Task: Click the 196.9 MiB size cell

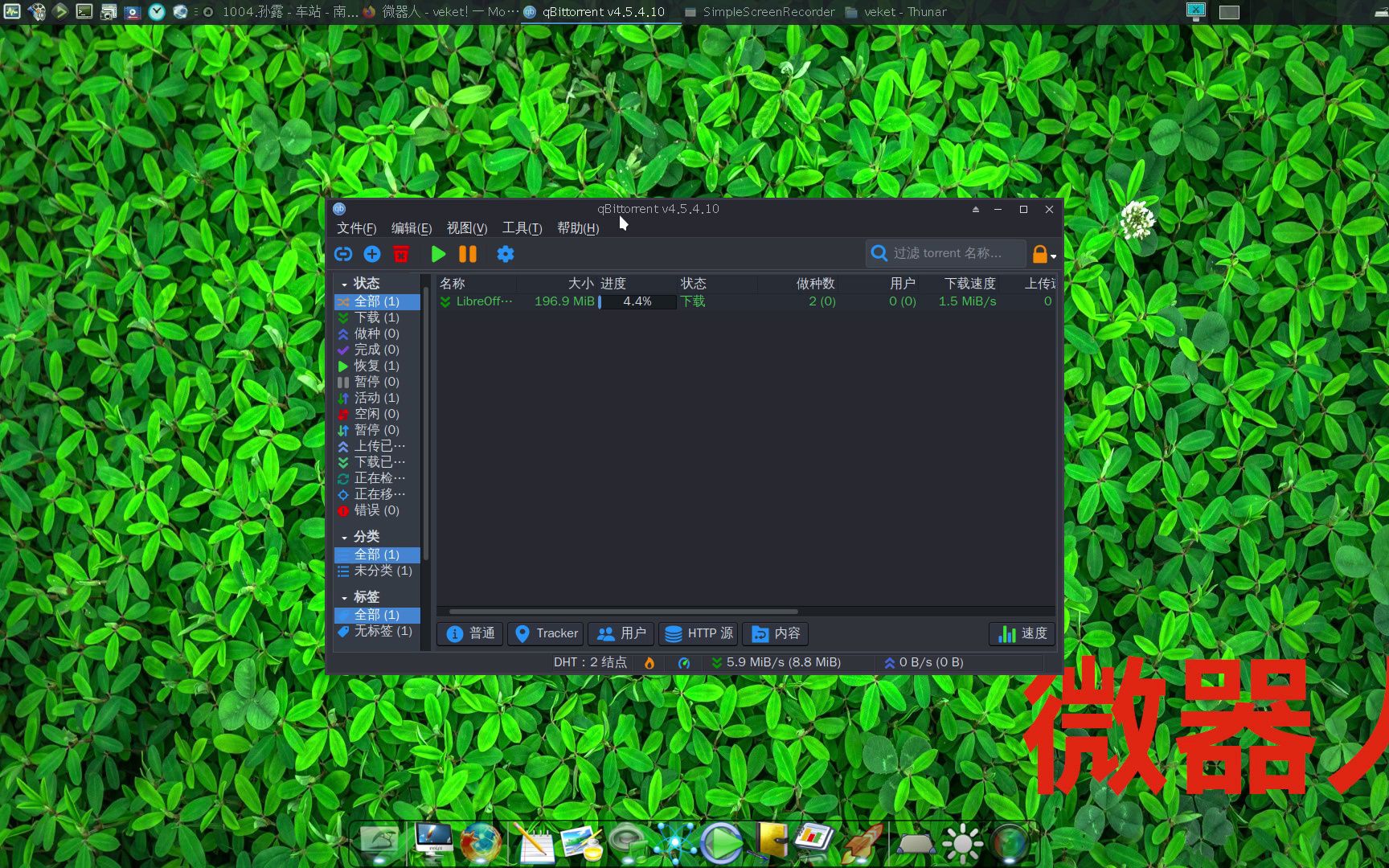Action: (x=564, y=301)
